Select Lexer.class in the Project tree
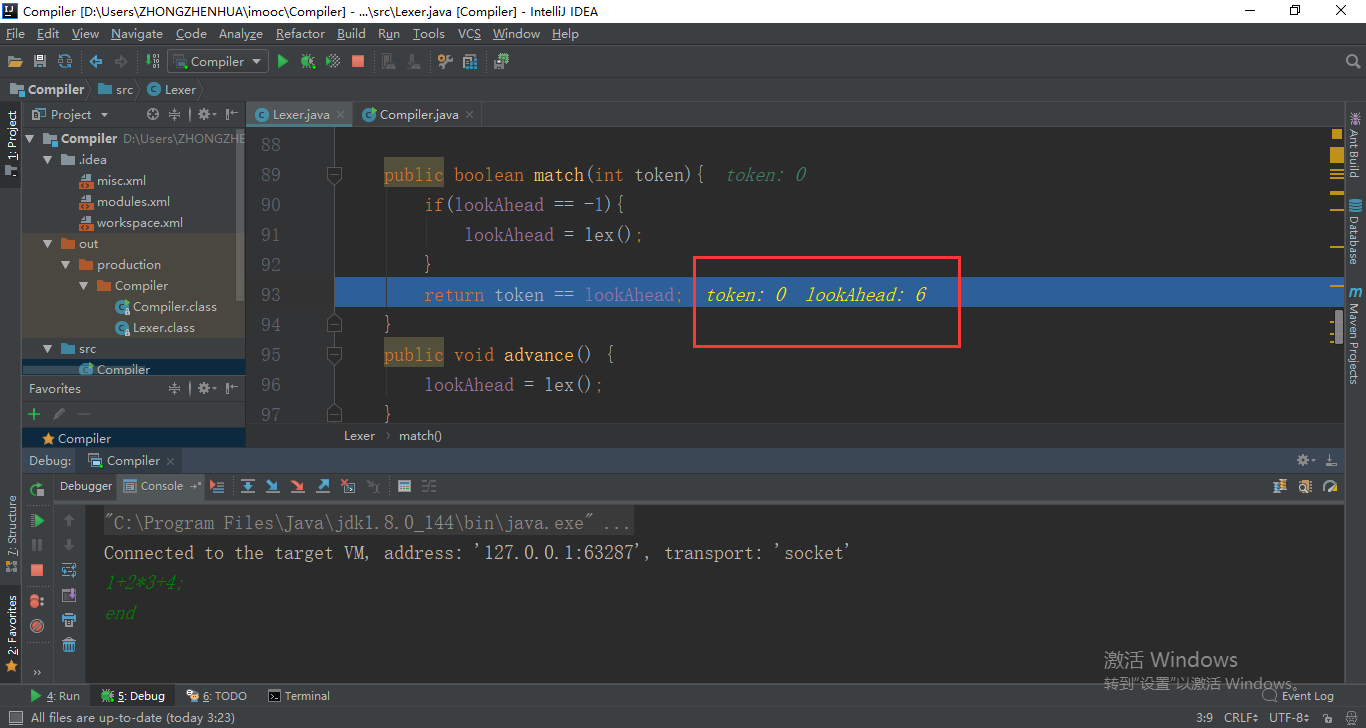Image resolution: width=1366 pixels, height=728 pixels. point(155,328)
